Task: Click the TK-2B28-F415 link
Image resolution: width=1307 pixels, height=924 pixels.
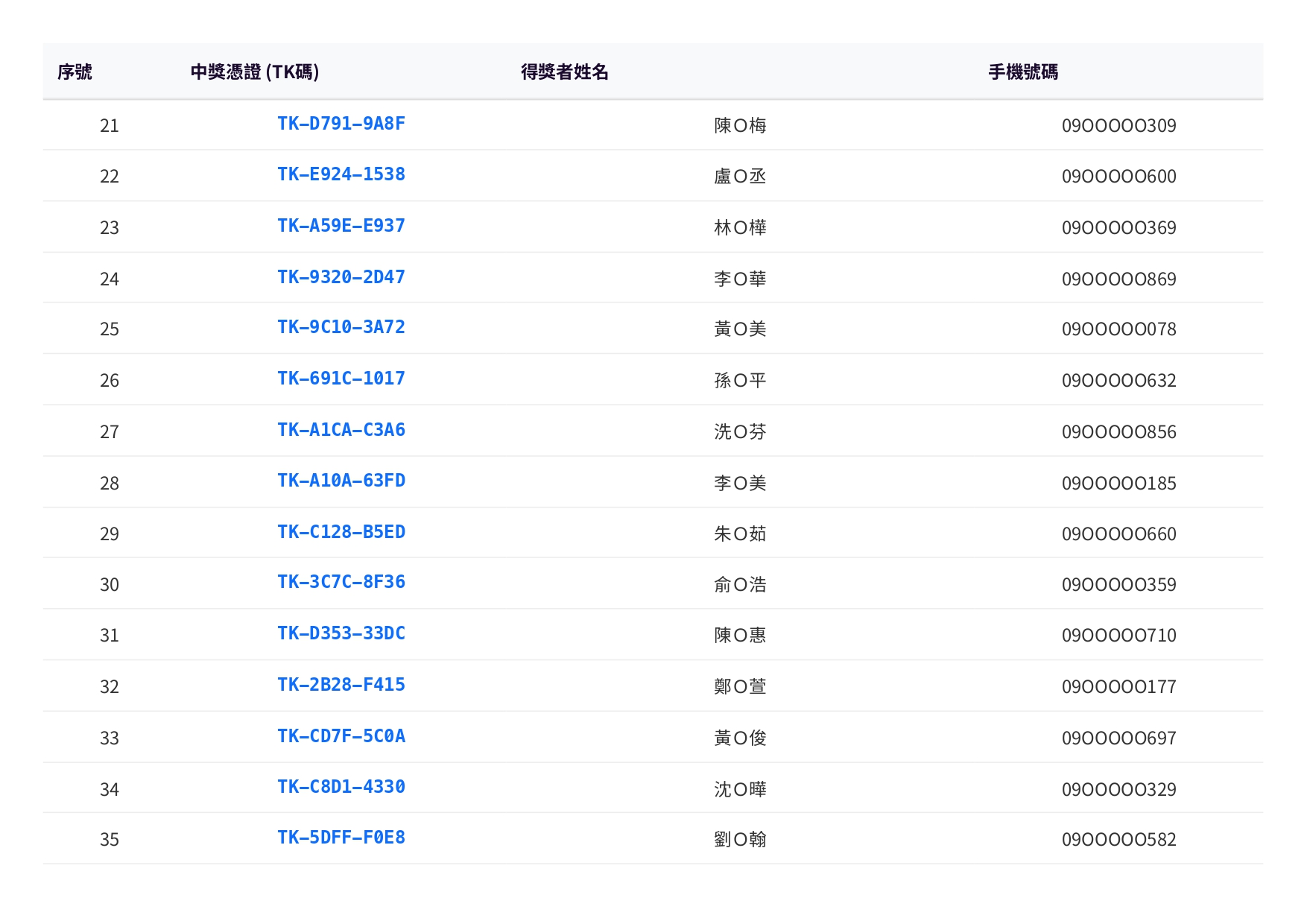Action: [341, 685]
